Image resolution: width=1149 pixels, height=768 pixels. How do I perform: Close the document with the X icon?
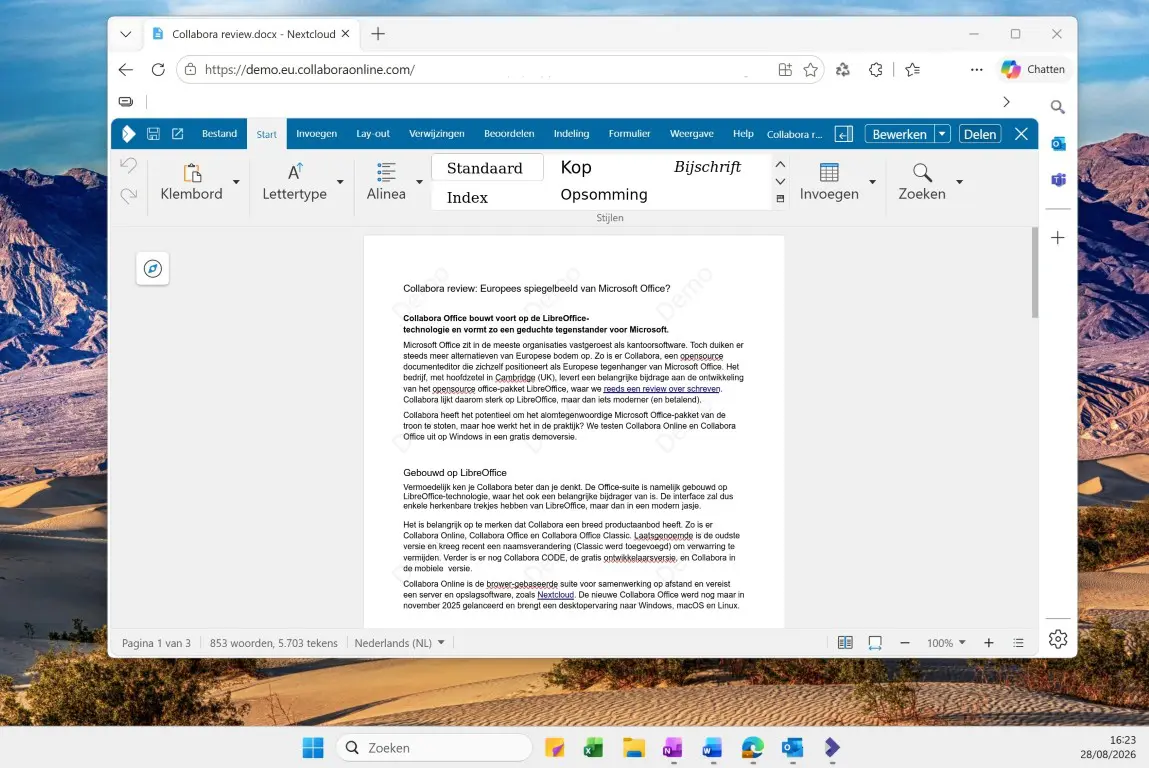[1021, 134]
